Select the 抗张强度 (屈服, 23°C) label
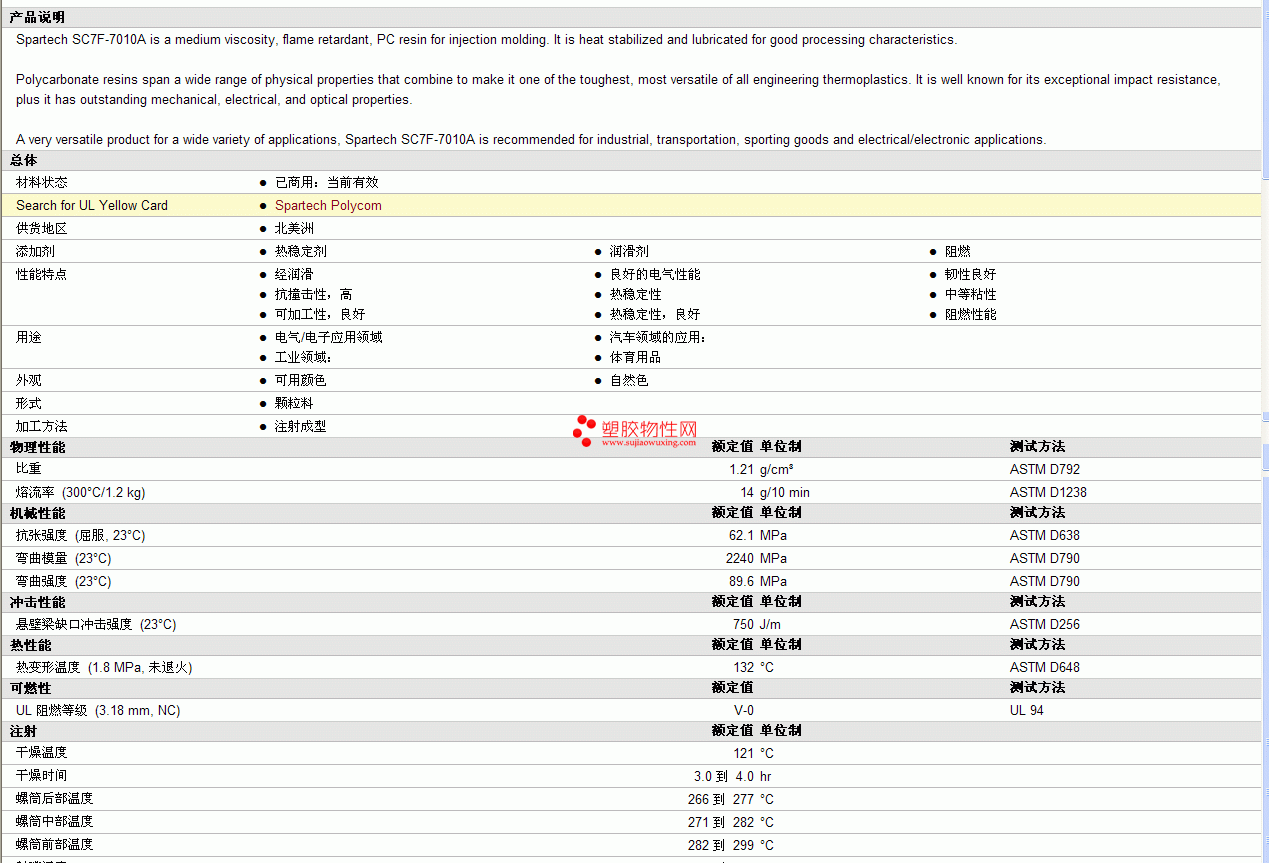The image size is (1269, 863). (x=80, y=535)
